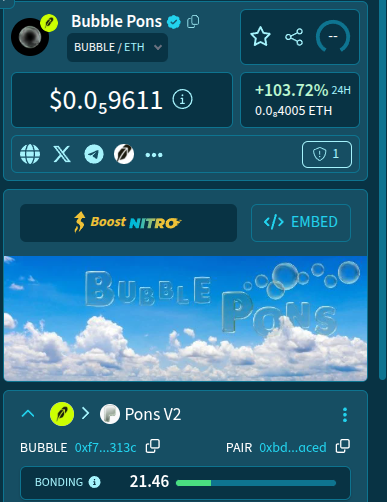Open the feather launchpad link icon
The width and height of the screenshot is (387, 502).
click(x=124, y=154)
